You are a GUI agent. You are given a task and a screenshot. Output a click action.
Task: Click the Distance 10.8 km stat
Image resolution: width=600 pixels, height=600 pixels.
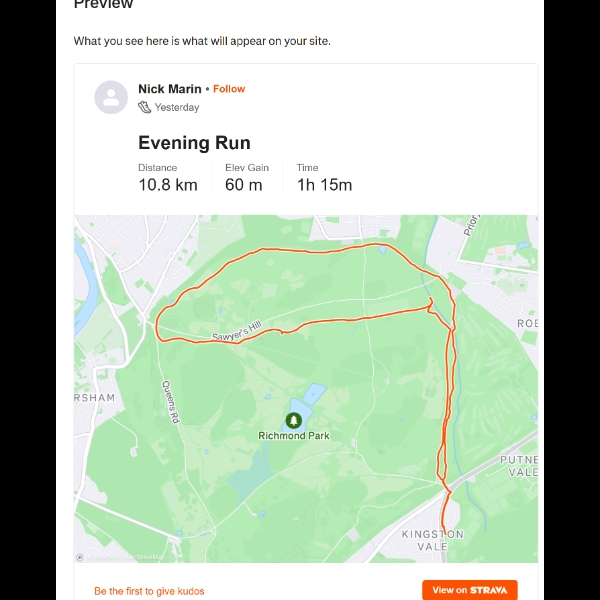click(x=168, y=178)
